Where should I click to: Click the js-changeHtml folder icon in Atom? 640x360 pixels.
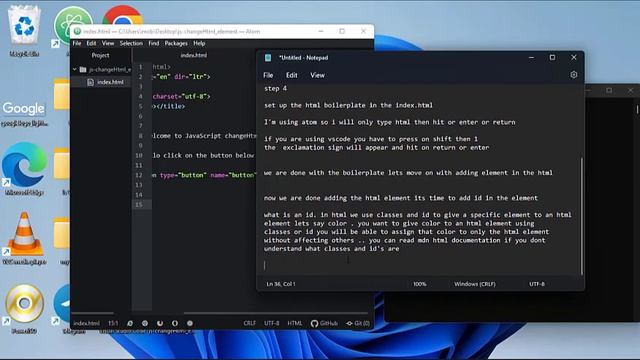pos(83,69)
